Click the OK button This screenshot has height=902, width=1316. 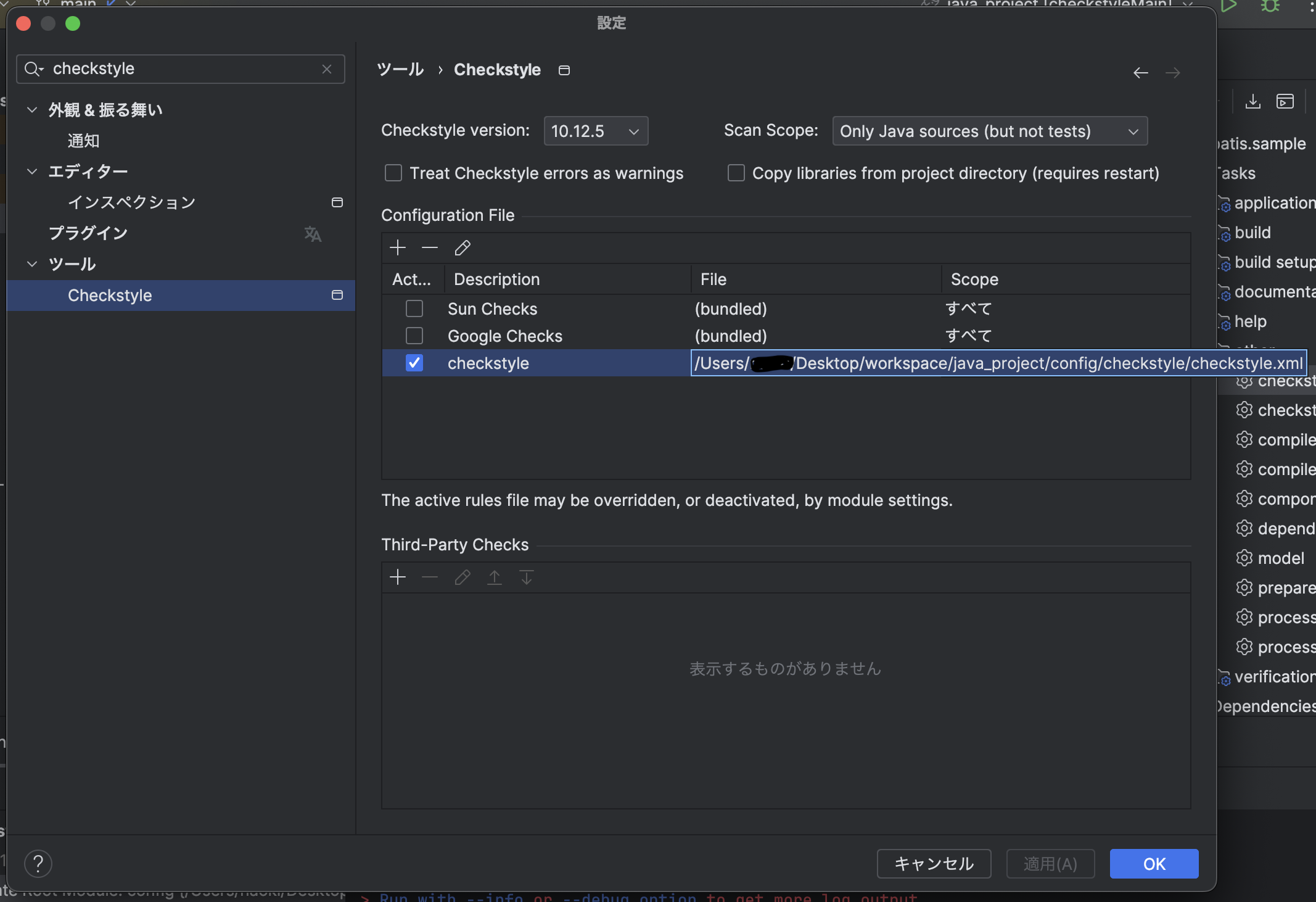(x=1153, y=864)
